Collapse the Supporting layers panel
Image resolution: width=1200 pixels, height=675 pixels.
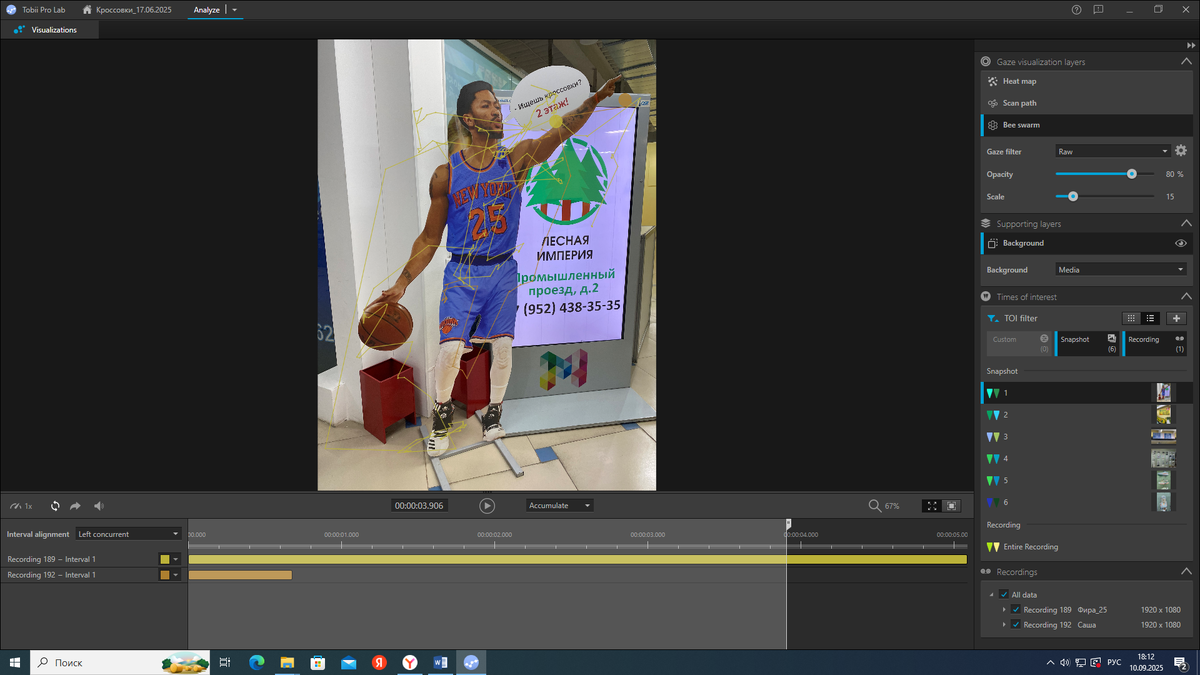(x=1186, y=224)
